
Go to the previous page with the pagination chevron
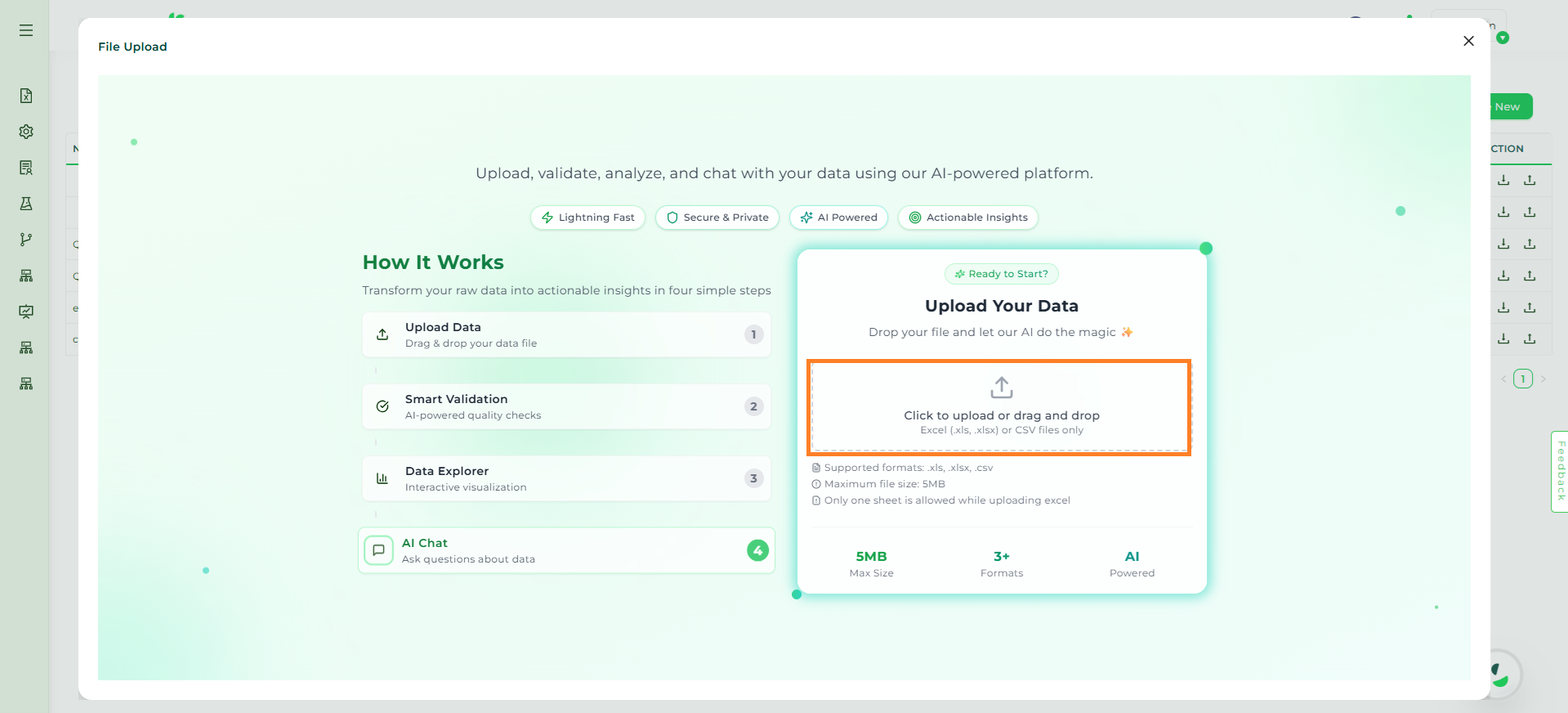[1503, 379]
